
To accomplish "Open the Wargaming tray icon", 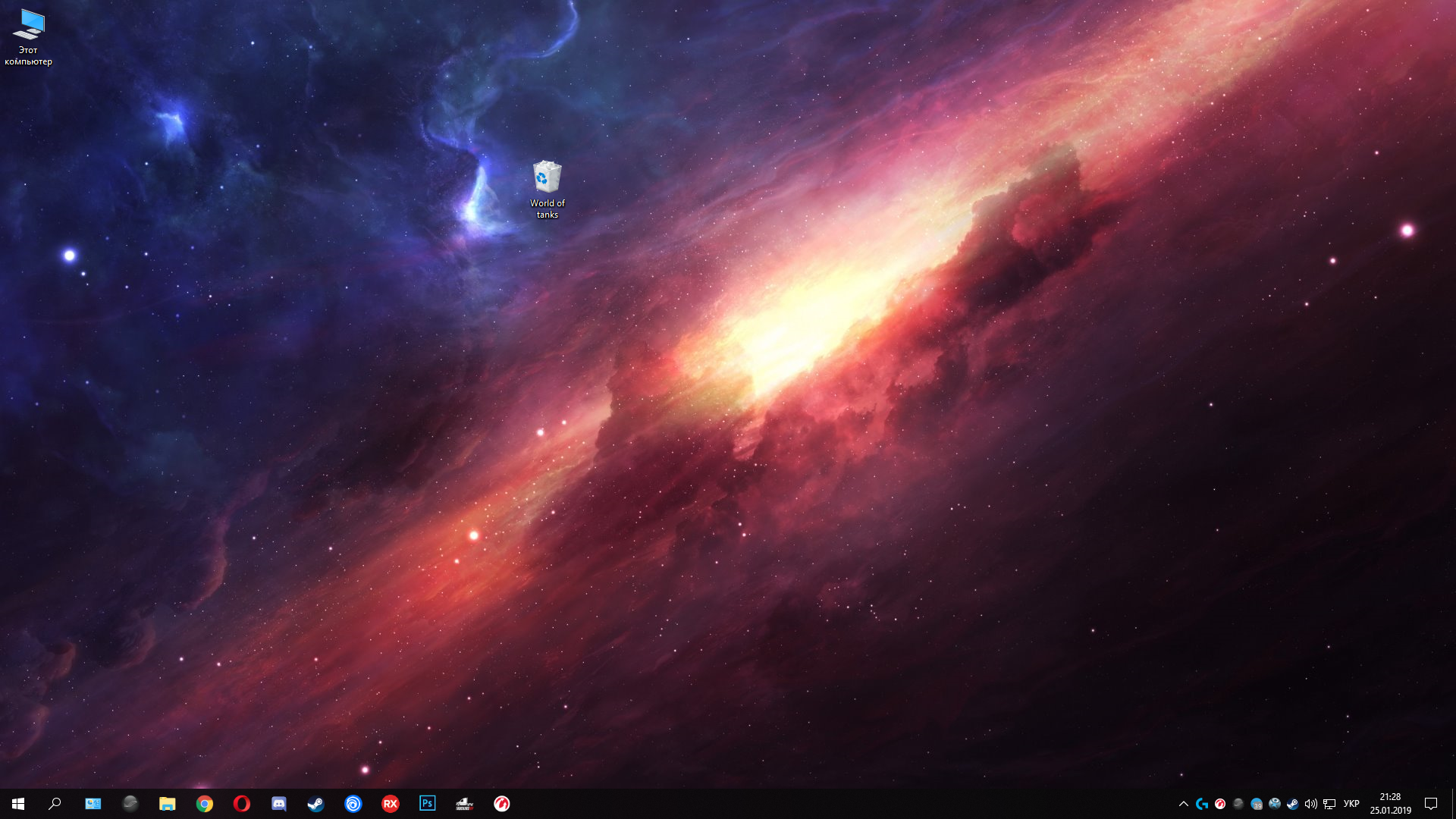I will coord(1220,804).
